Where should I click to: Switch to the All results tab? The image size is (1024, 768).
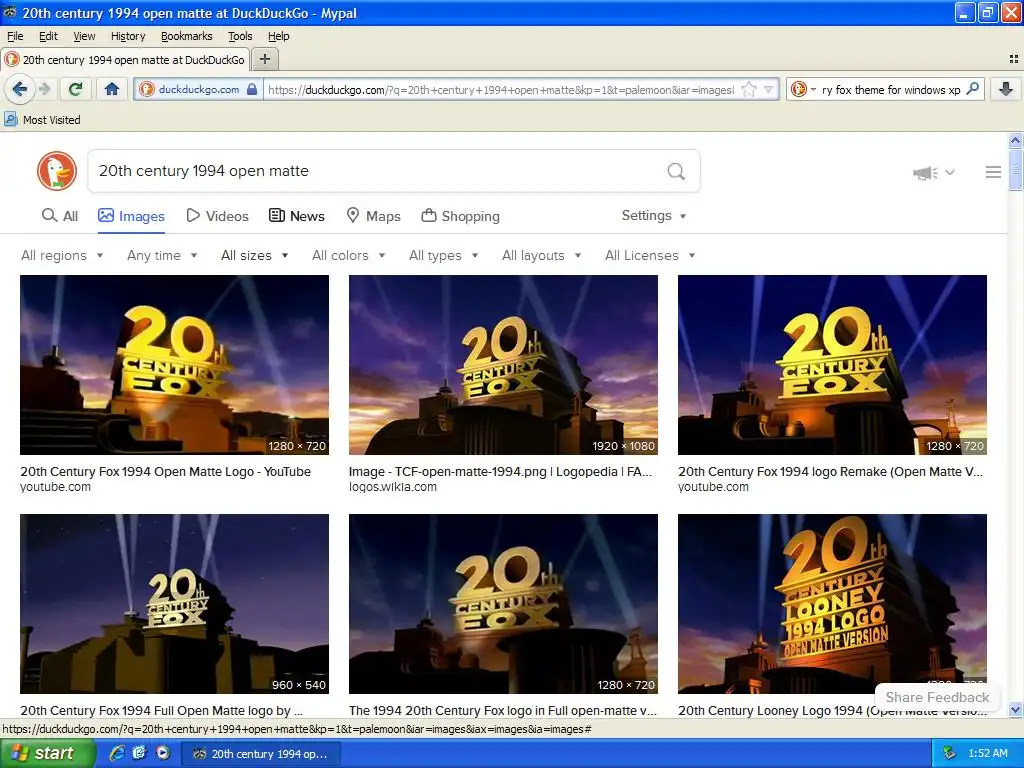tap(60, 216)
